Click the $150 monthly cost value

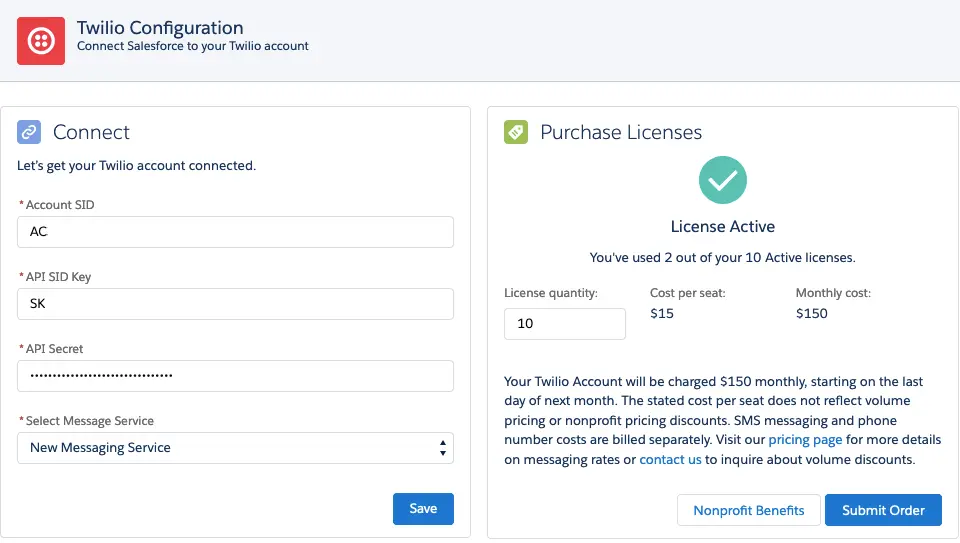click(x=811, y=313)
